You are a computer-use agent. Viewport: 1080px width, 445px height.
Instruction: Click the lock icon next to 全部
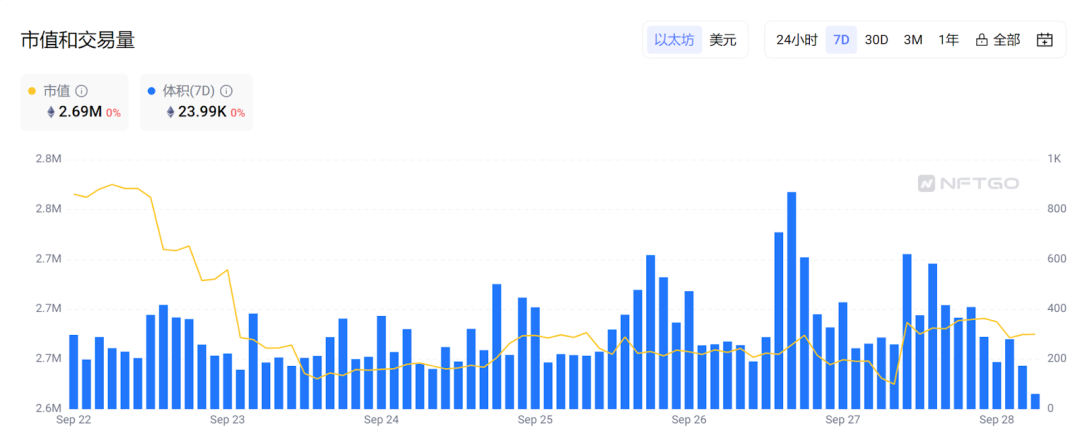pos(982,40)
